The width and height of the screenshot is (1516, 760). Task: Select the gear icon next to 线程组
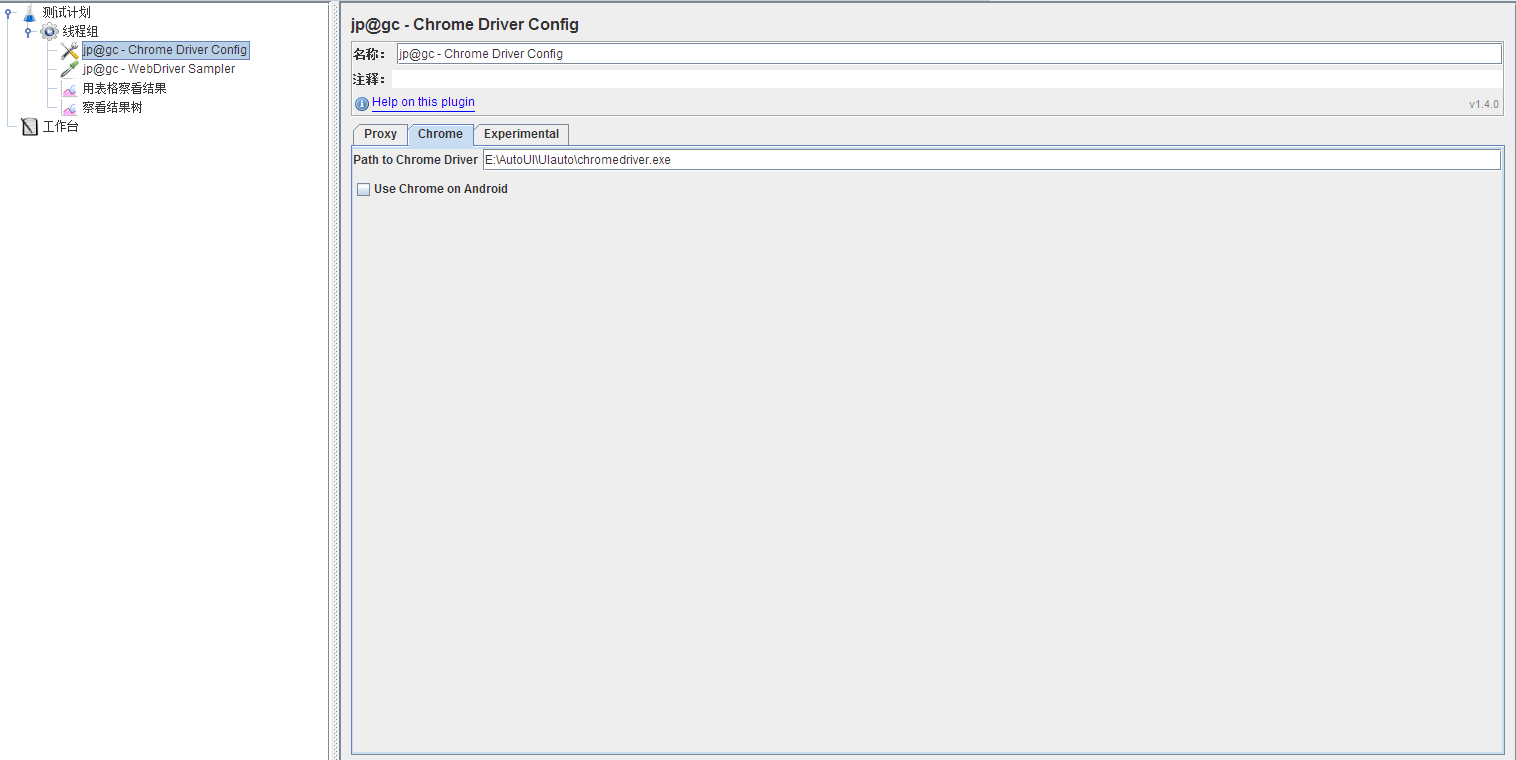48,30
